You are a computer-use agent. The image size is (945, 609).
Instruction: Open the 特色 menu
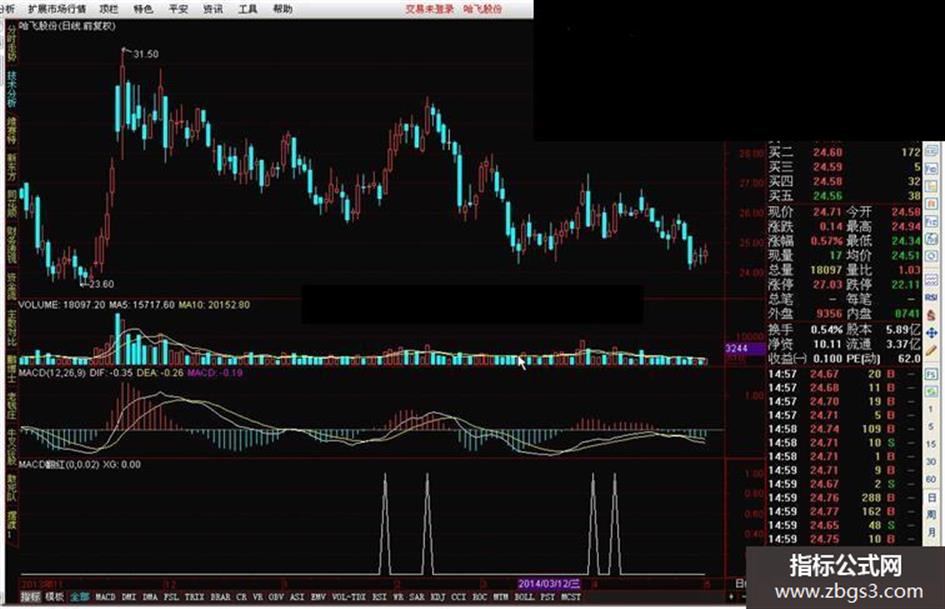[x=143, y=9]
